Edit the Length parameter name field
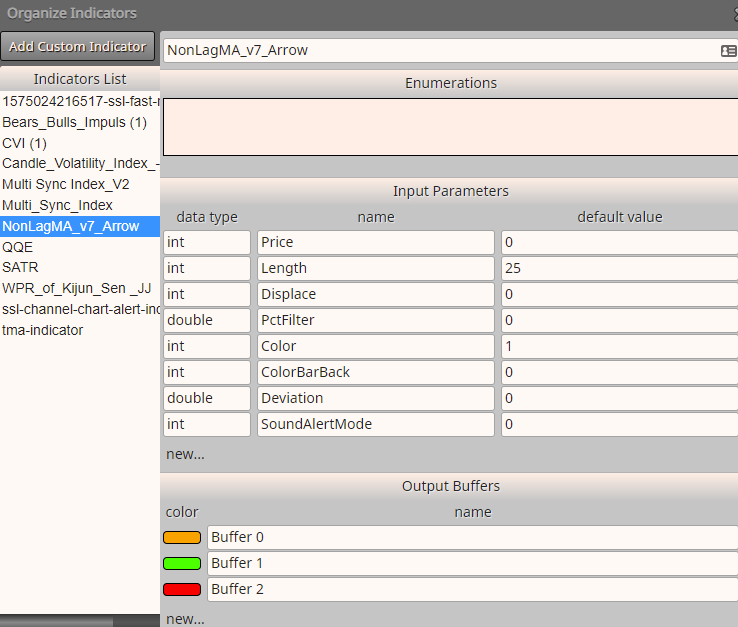Image resolution: width=738 pixels, height=627 pixels. (376, 268)
